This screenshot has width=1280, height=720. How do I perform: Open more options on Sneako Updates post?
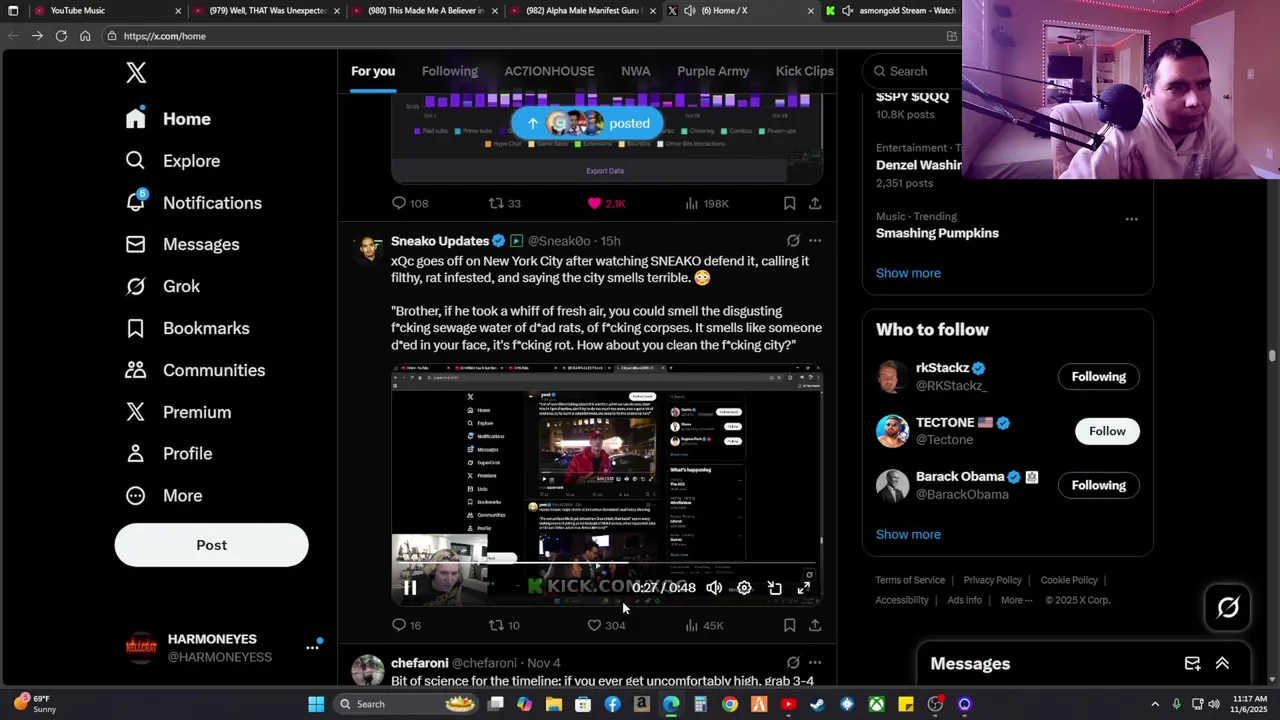pos(815,241)
